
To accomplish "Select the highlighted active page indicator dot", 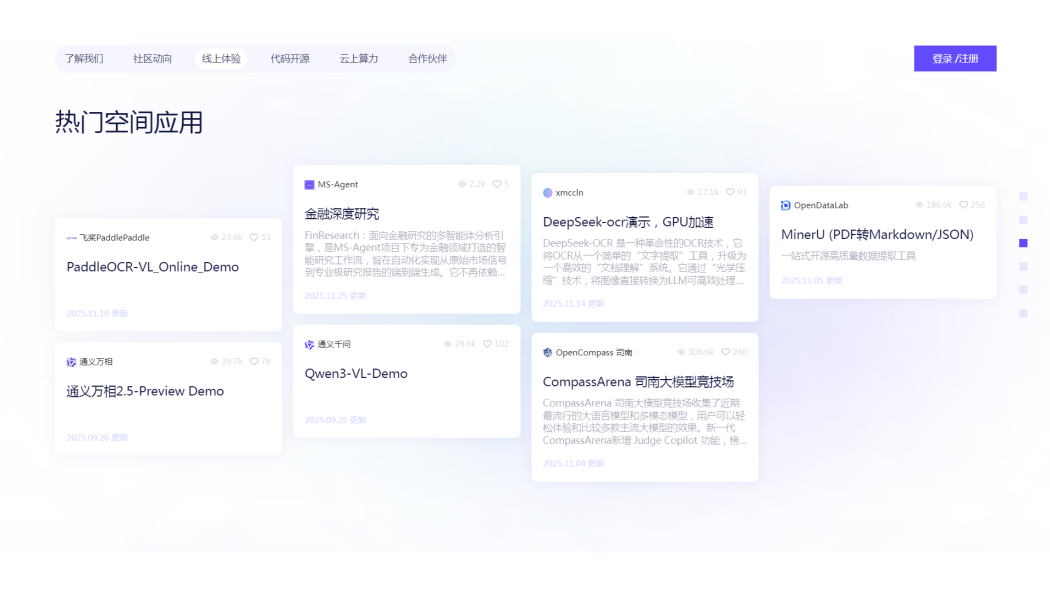I will pyautogui.click(x=1023, y=243).
